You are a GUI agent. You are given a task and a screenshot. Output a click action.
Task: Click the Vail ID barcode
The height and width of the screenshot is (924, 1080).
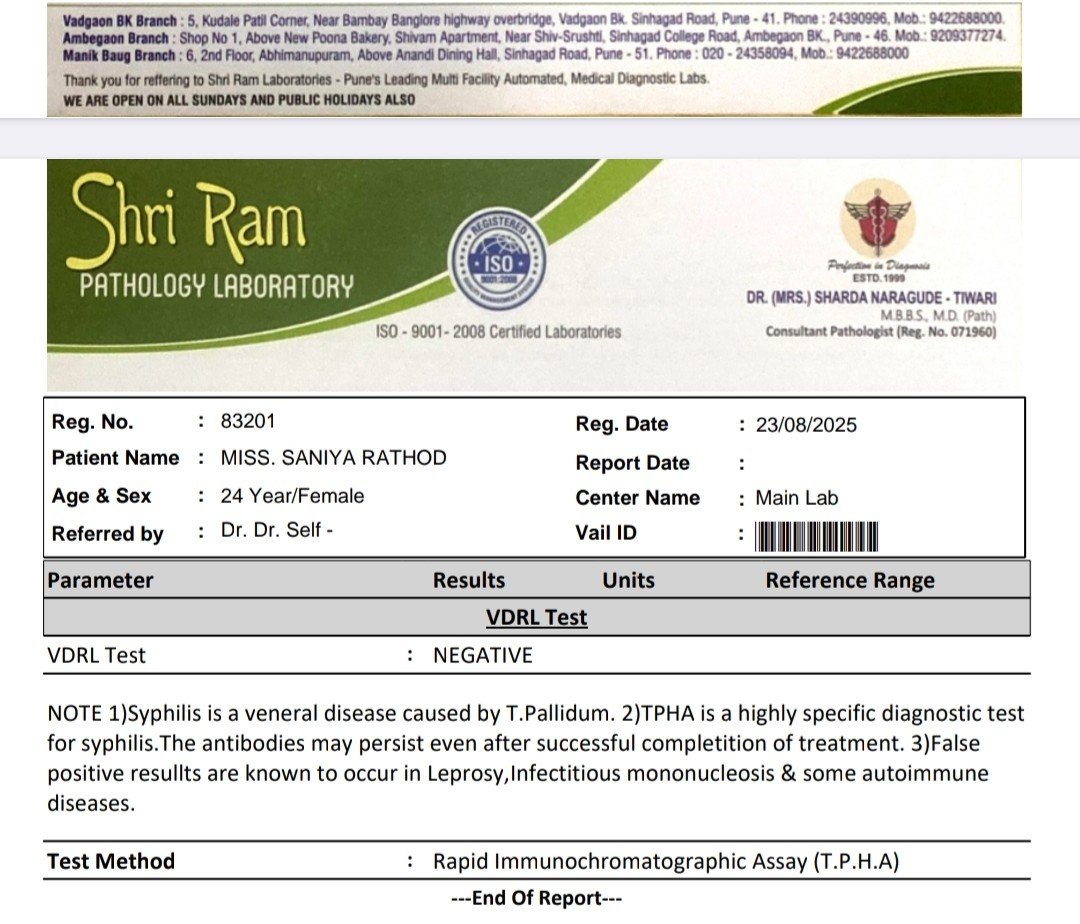click(816, 537)
